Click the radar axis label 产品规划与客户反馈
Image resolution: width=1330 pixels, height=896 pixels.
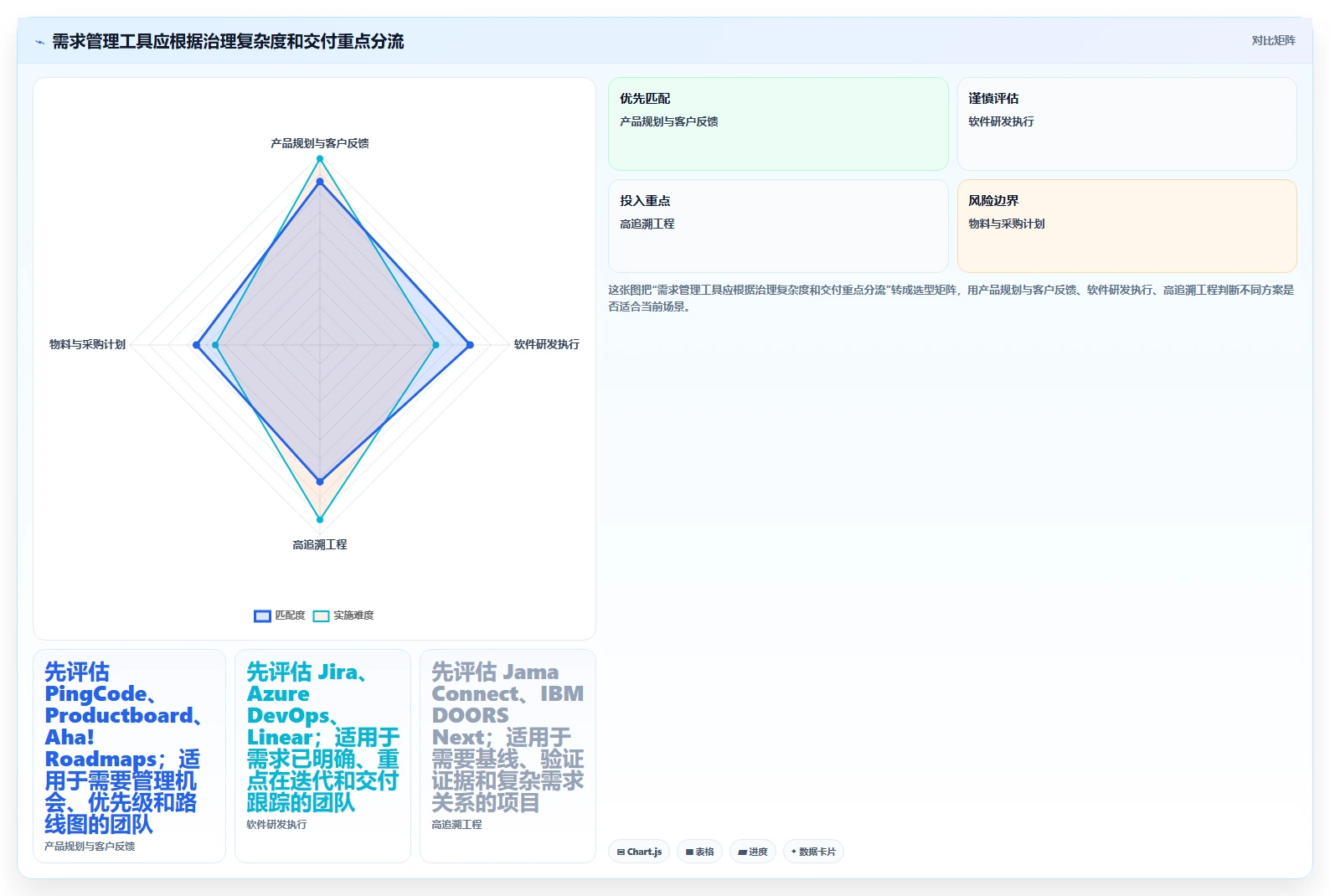pos(320,143)
